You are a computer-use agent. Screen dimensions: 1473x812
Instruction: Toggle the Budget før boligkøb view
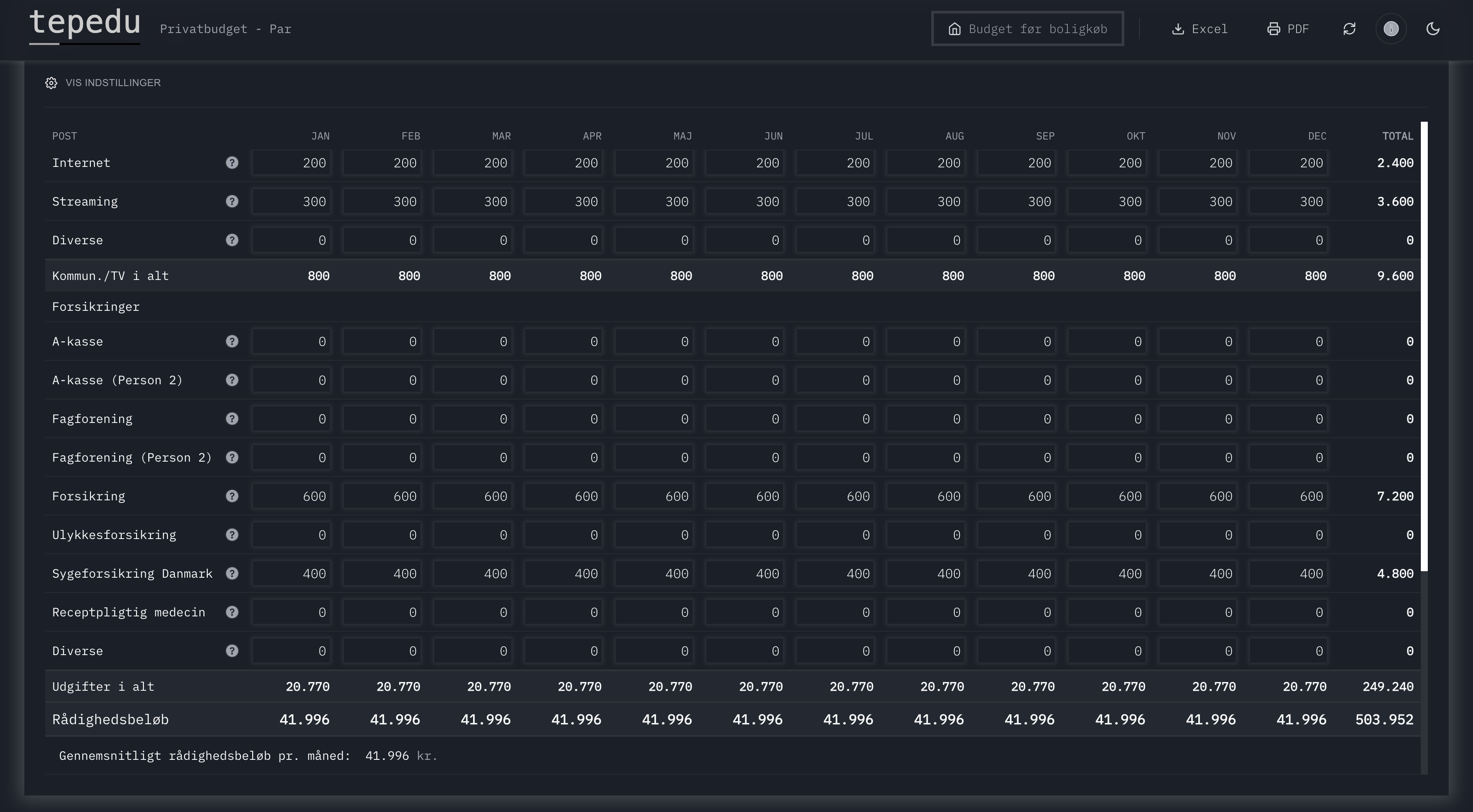coord(1027,29)
